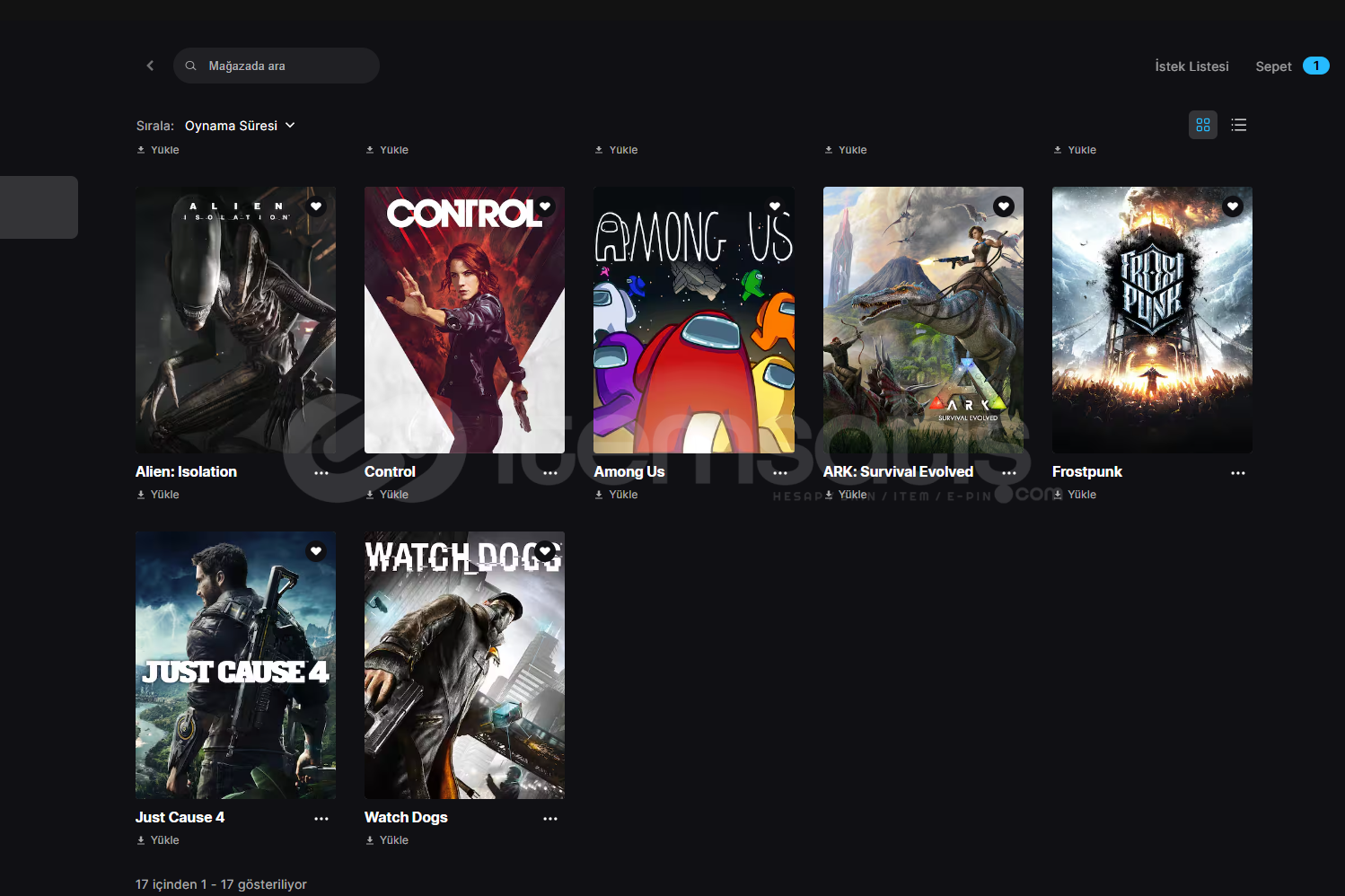The width and height of the screenshot is (1345, 896).
Task: Expand the Oynama Süresi sort dropdown
Action: coord(240,126)
